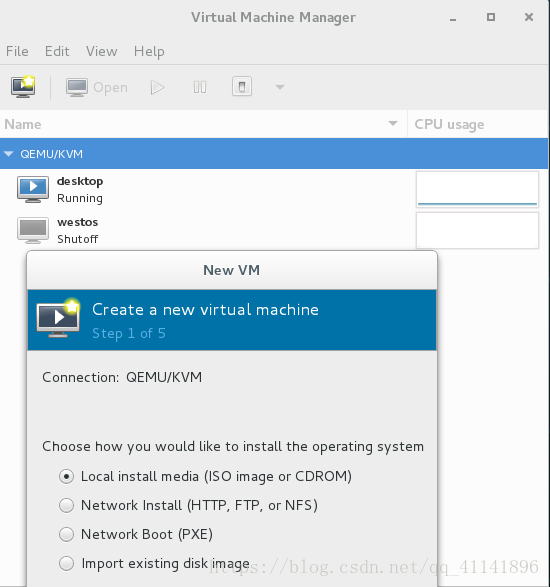This screenshot has height=587, width=550.
Task: Close the Virtual Machine Manager window
Action: tap(529, 17)
